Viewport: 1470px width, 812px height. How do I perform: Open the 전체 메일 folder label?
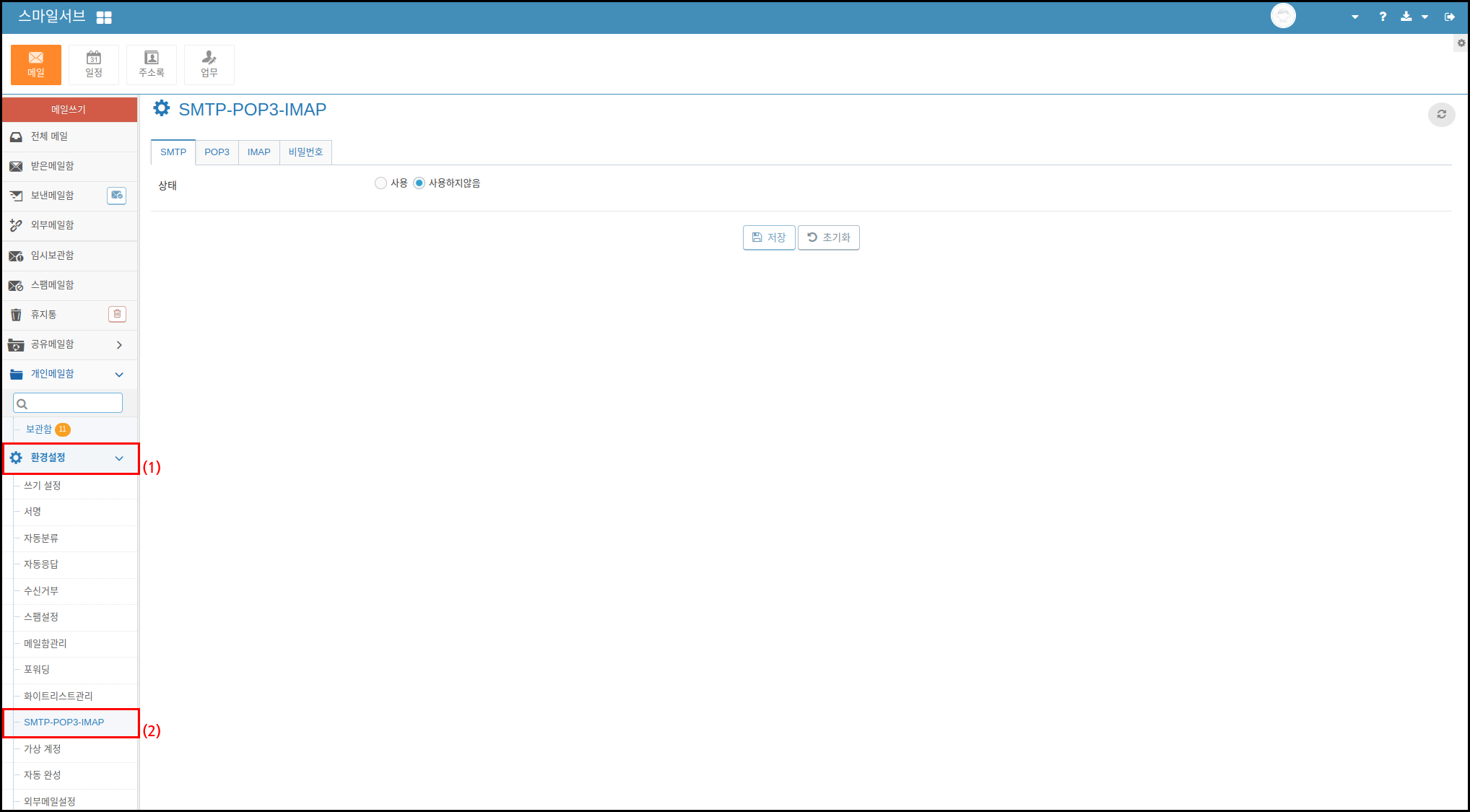click(49, 136)
